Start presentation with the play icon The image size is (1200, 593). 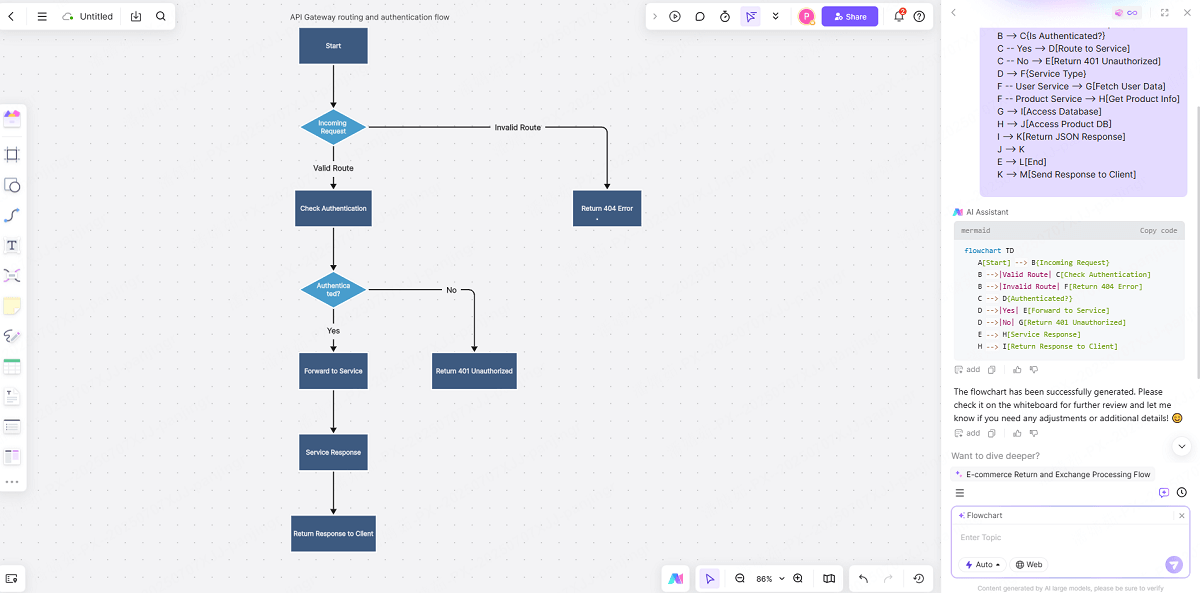[x=675, y=16]
